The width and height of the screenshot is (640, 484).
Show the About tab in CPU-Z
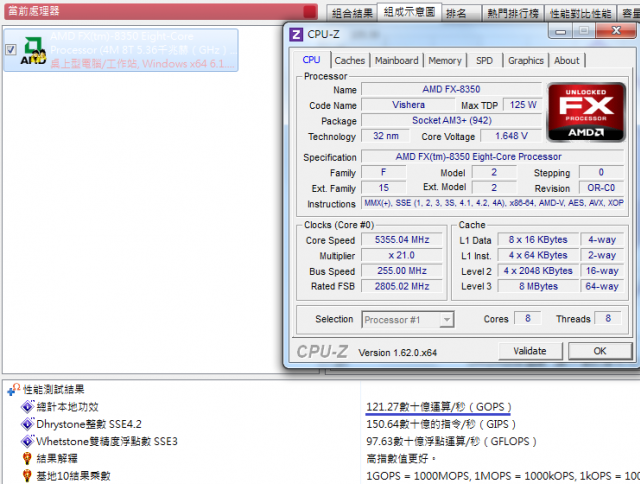[567, 60]
